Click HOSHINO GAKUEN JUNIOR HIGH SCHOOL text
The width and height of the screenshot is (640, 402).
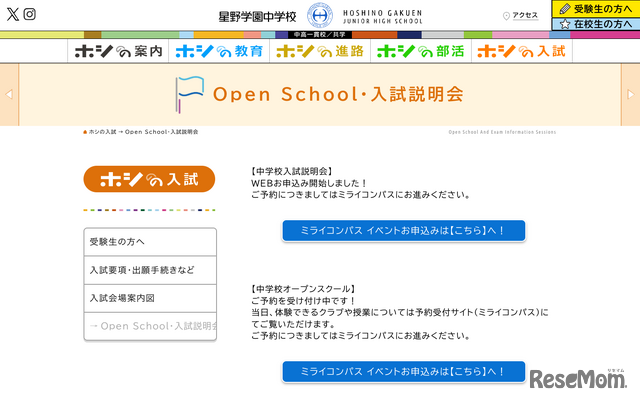(x=382, y=17)
